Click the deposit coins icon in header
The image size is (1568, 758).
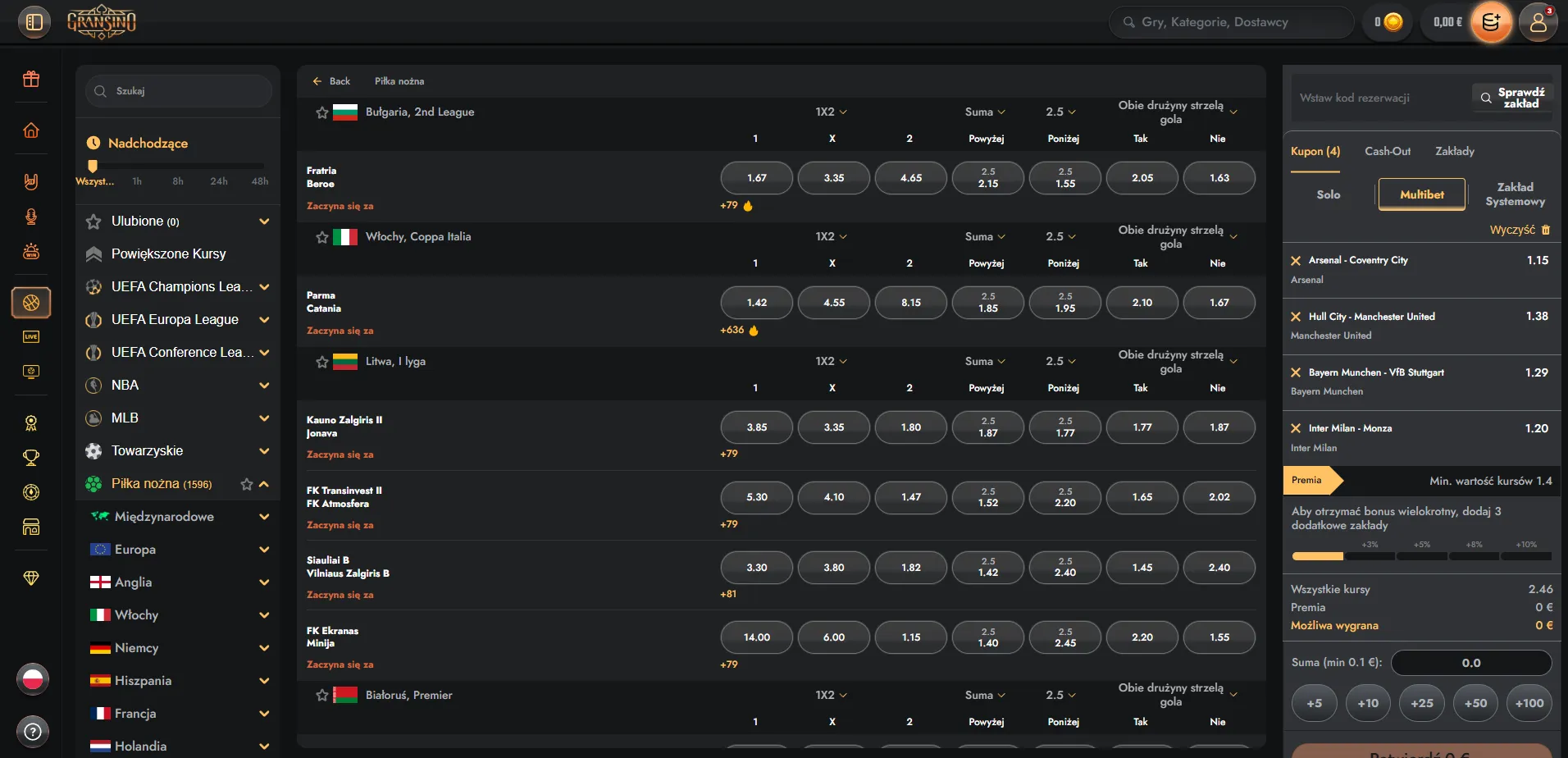click(1491, 22)
